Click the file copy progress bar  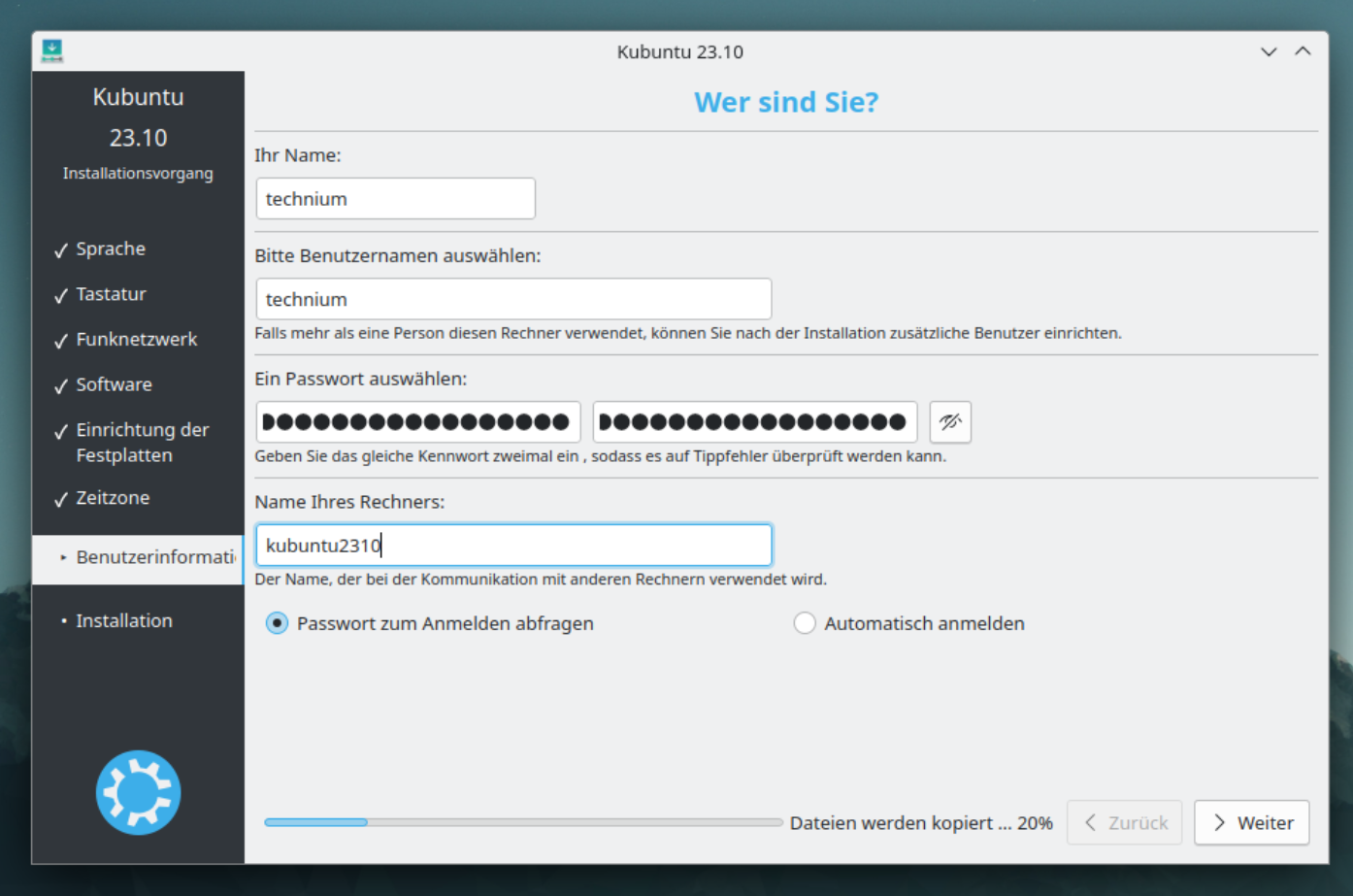522,822
